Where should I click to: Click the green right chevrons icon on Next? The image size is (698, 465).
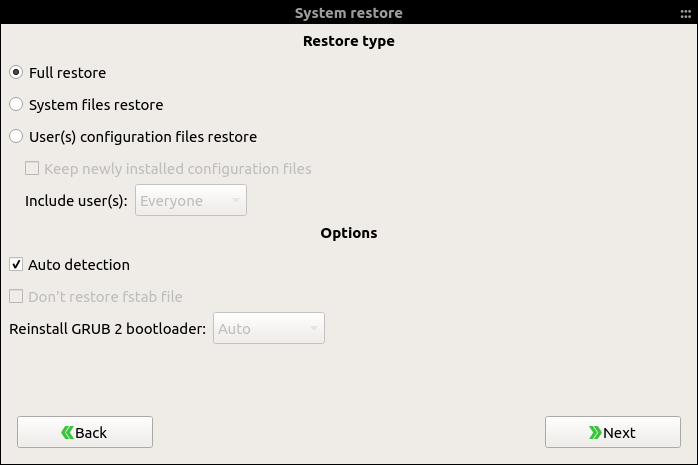coord(595,433)
